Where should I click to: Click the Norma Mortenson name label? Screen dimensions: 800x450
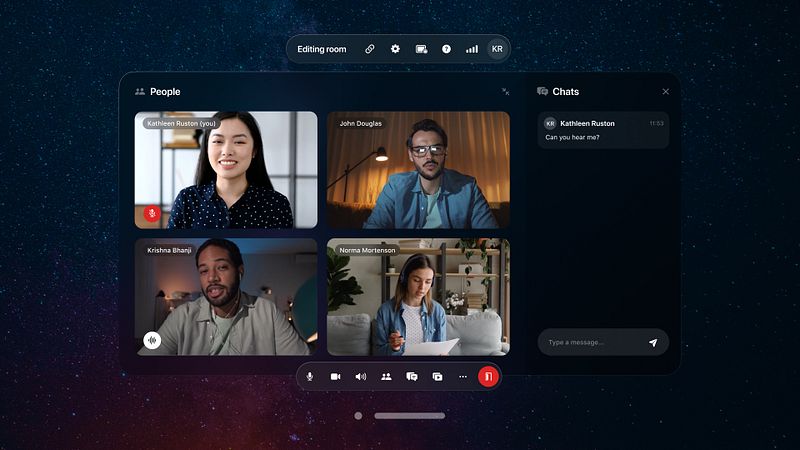pos(367,250)
